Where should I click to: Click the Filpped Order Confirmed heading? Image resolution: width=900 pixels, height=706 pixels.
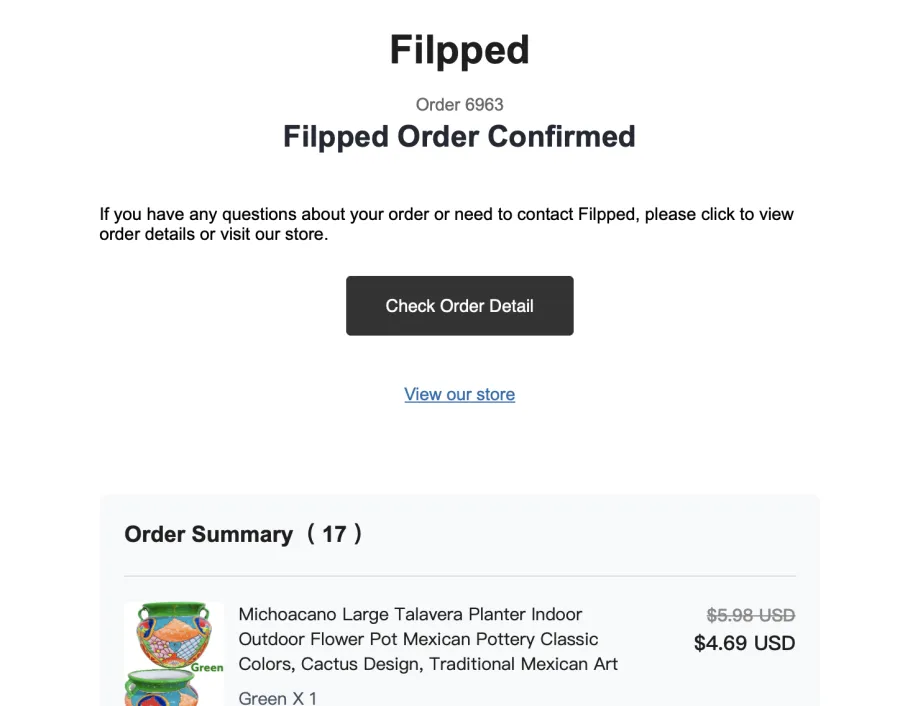click(x=459, y=137)
